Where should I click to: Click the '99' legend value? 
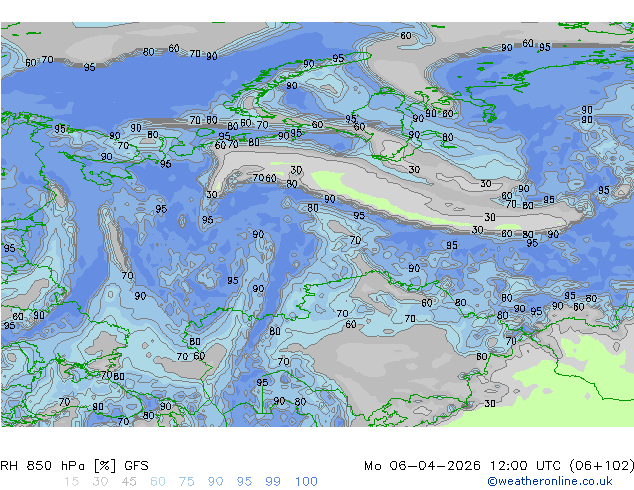pos(273,482)
